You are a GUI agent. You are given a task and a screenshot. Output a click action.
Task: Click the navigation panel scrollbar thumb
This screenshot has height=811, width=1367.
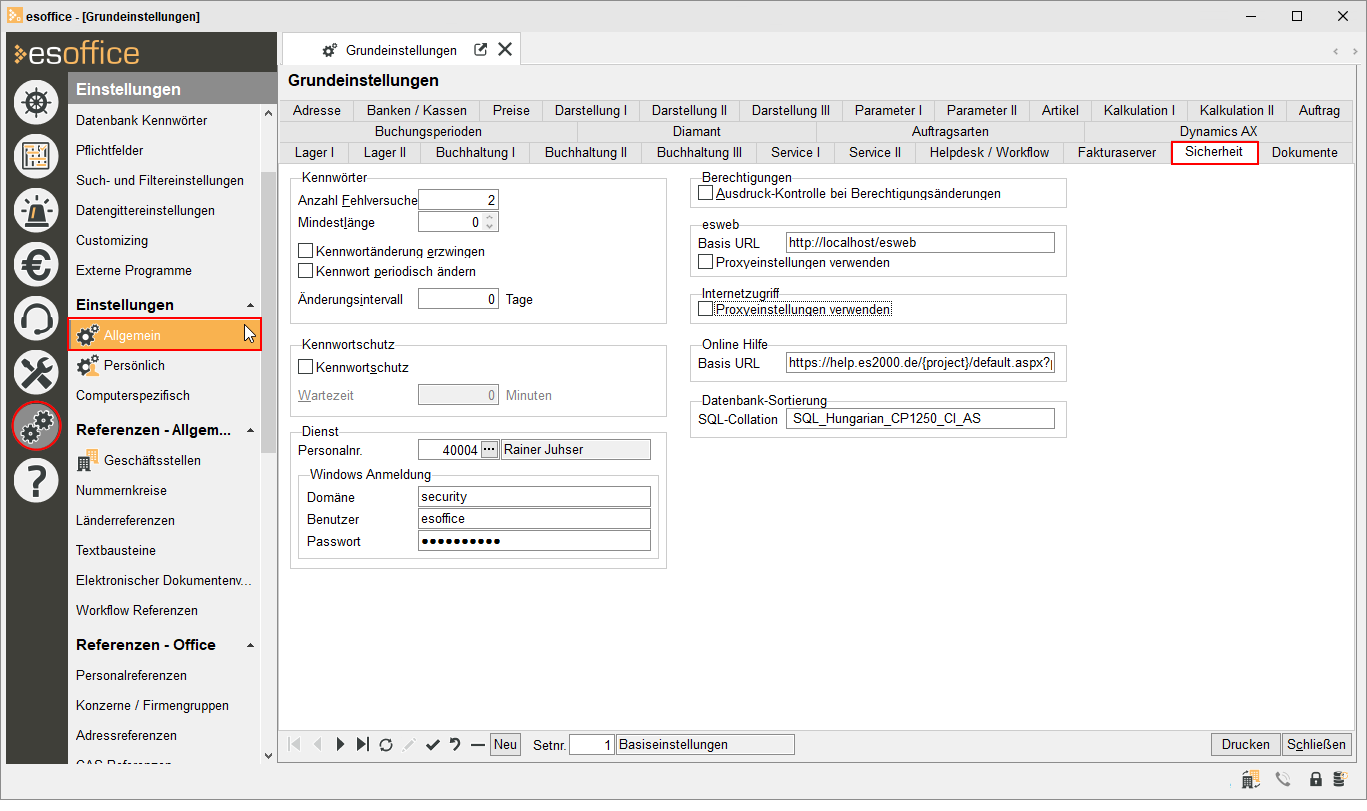click(268, 312)
